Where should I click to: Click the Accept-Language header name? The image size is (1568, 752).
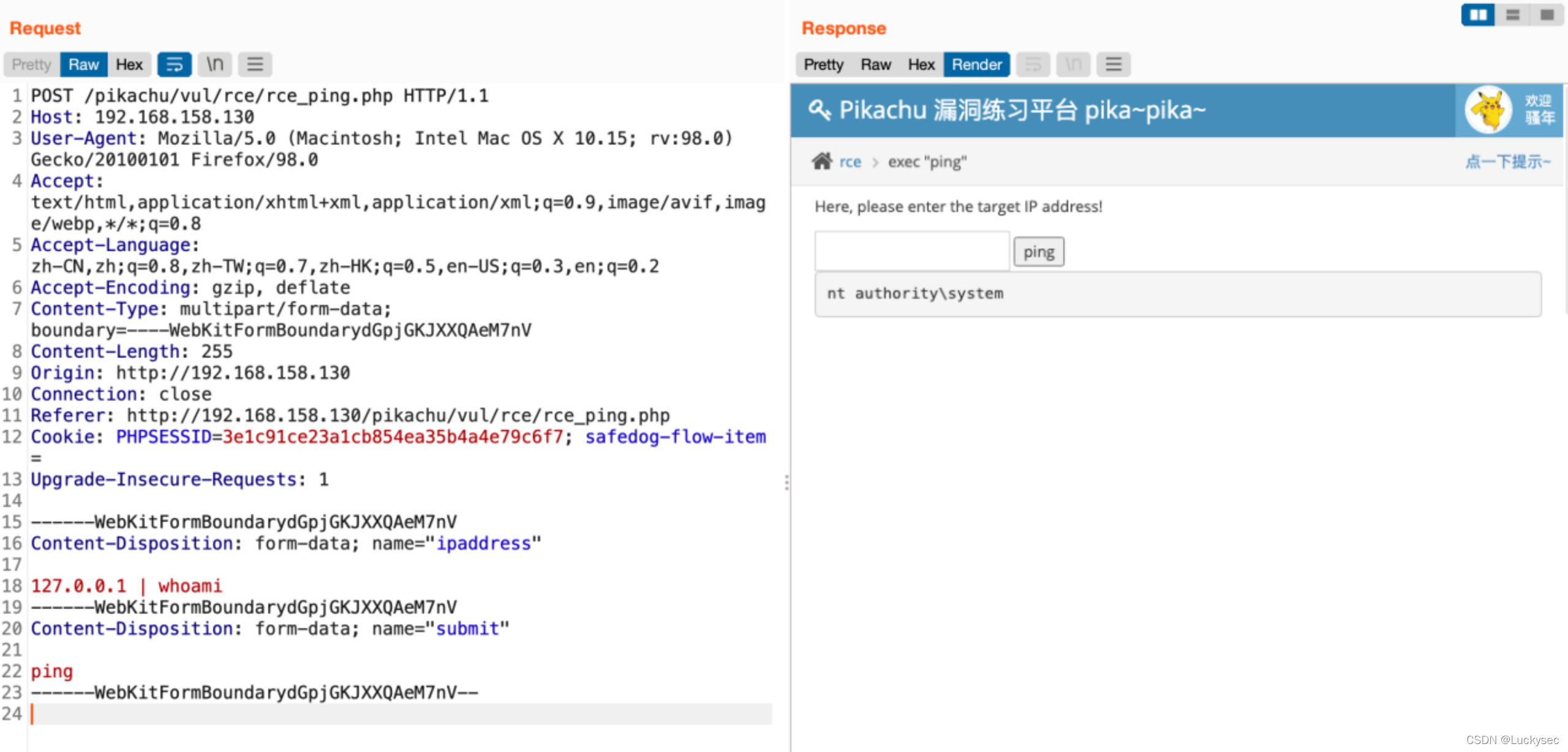click(x=111, y=245)
